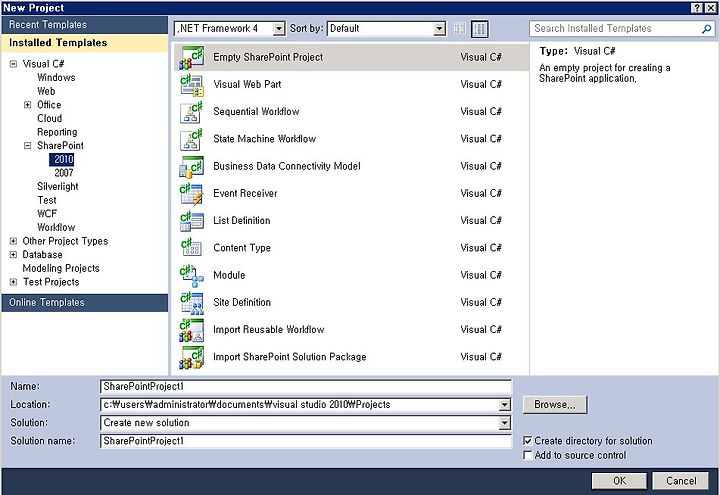720x495 pixels.
Task: Select the Visual Web Part template name
Action: 247,84
